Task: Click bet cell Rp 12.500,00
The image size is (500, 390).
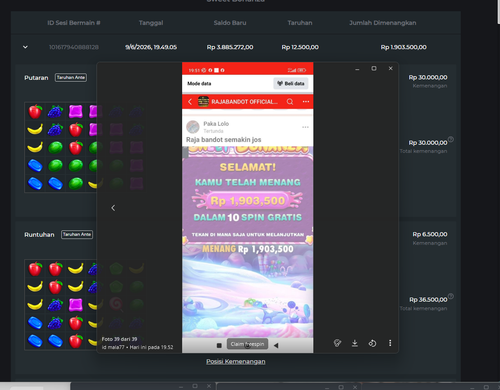Action: pyautogui.click(x=300, y=47)
